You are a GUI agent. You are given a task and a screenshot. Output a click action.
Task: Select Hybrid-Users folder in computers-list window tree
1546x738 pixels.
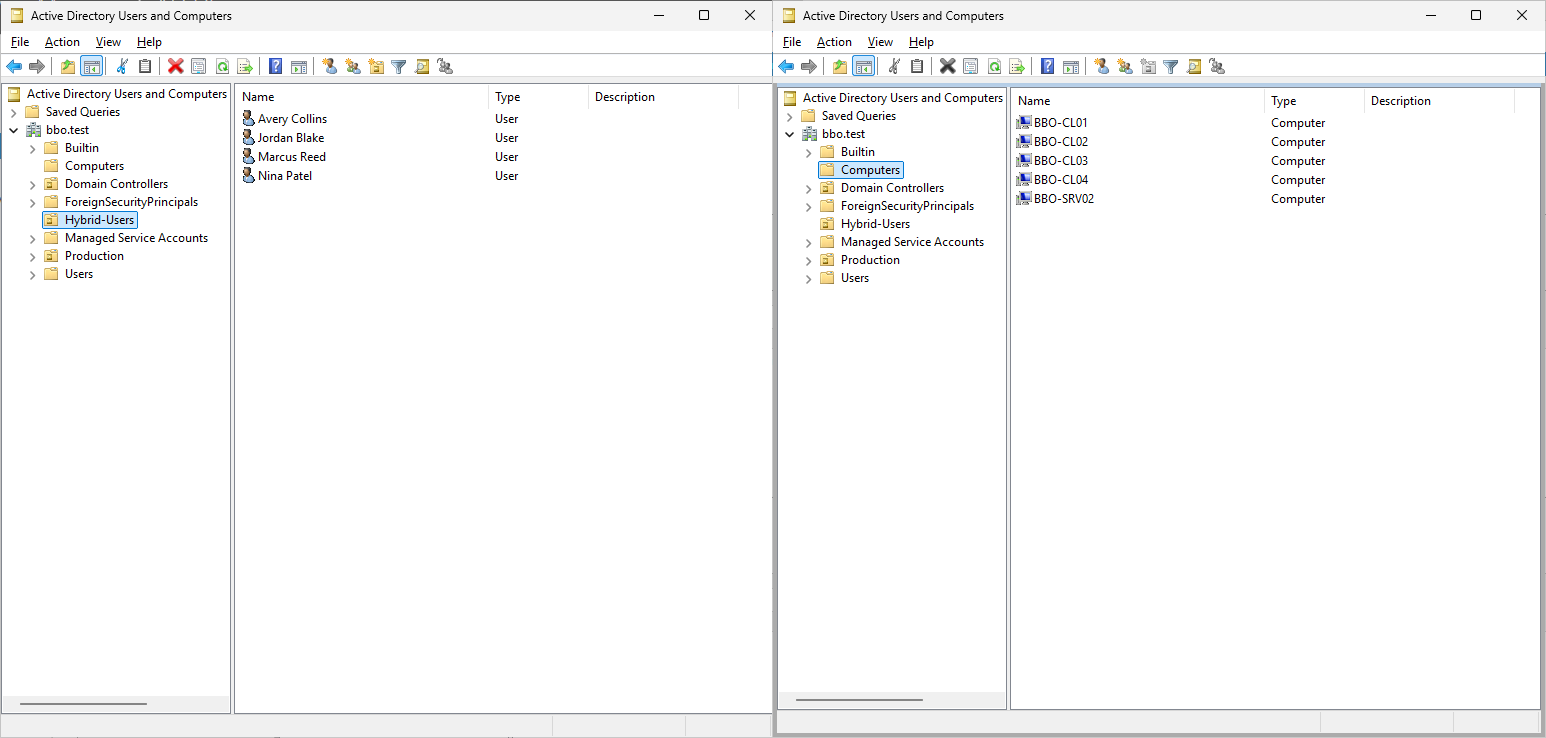coord(875,224)
